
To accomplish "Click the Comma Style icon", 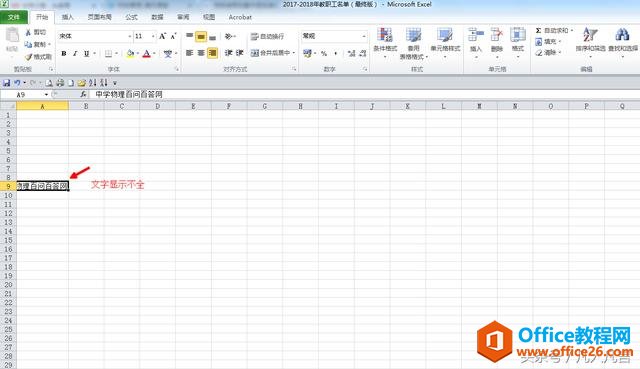I will (336, 53).
